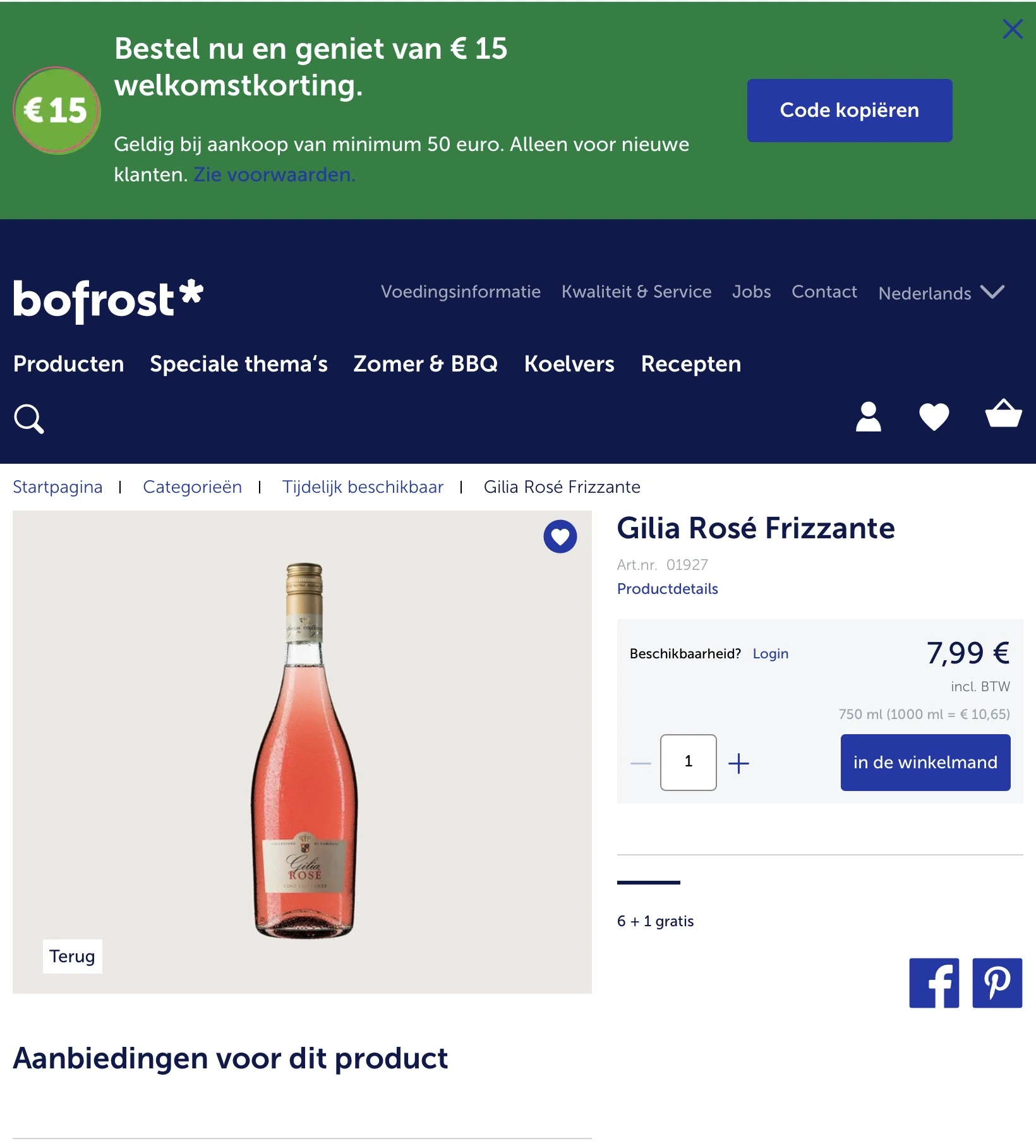Open the Producten menu
1036x1148 pixels.
click(x=69, y=364)
